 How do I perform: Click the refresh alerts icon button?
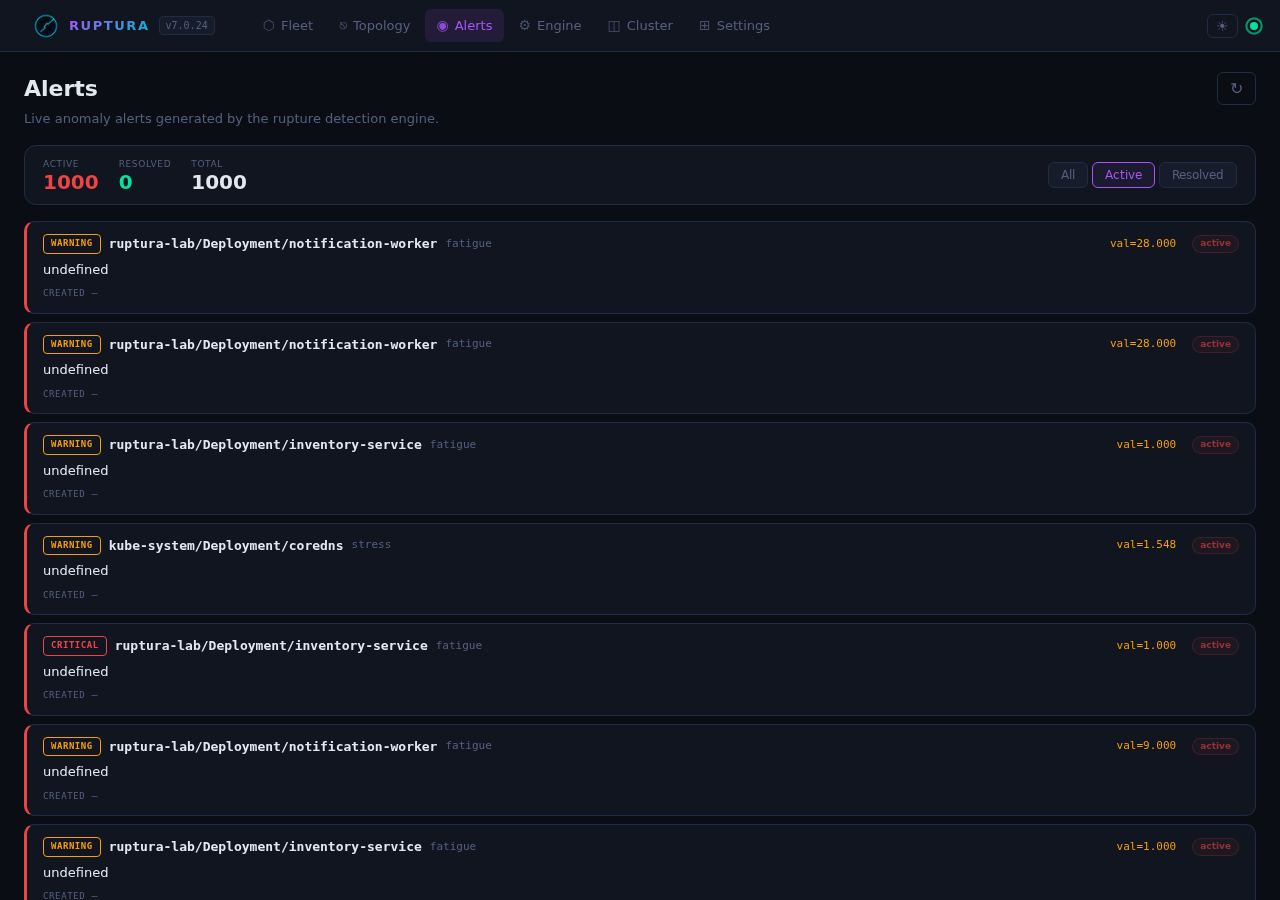coord(1236,88)
